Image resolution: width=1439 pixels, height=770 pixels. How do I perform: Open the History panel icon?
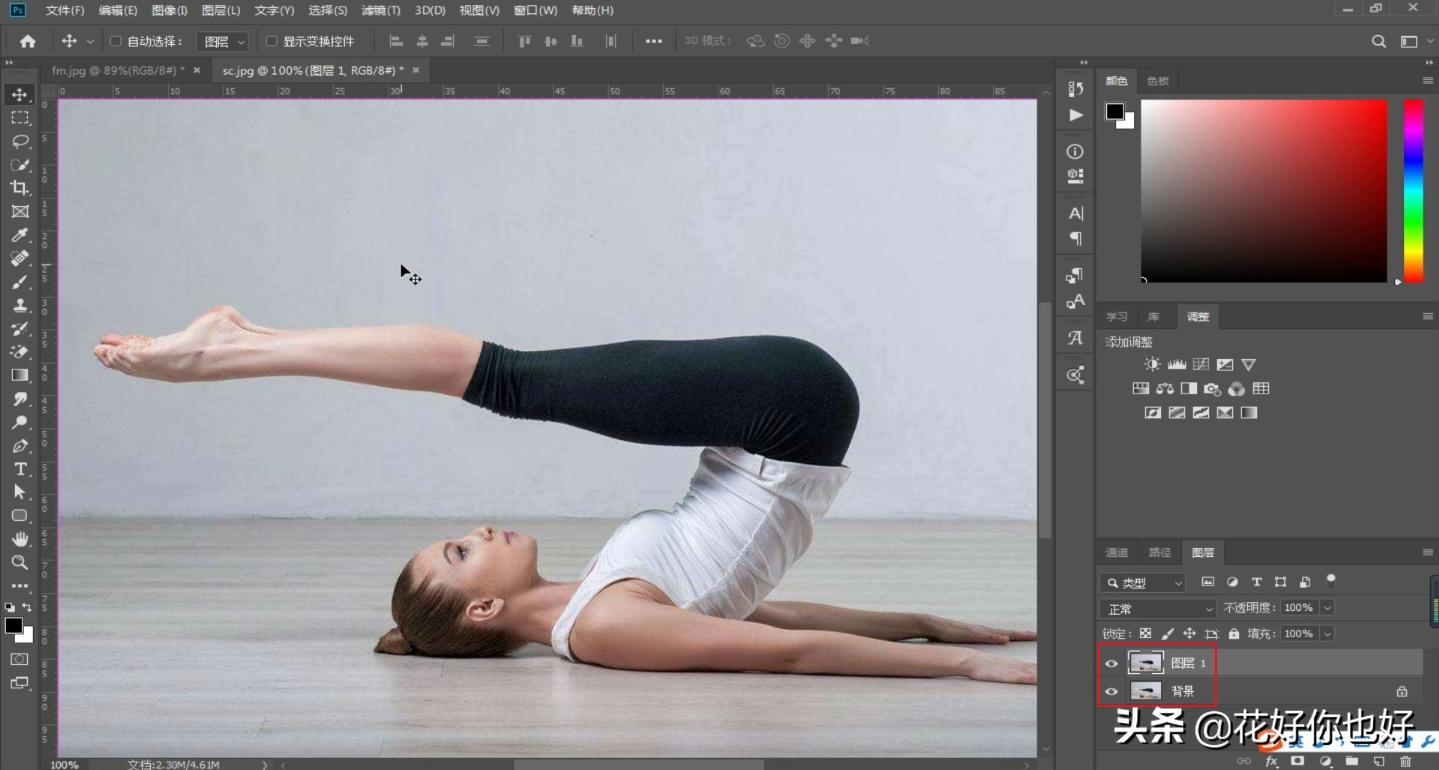pos(1075,89)
